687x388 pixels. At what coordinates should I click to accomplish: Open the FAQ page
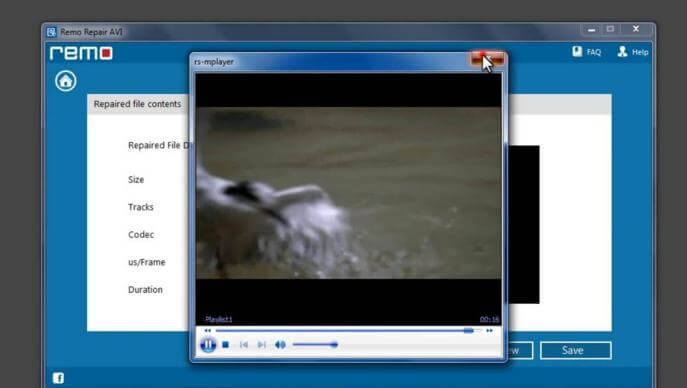tap(587, 52)
